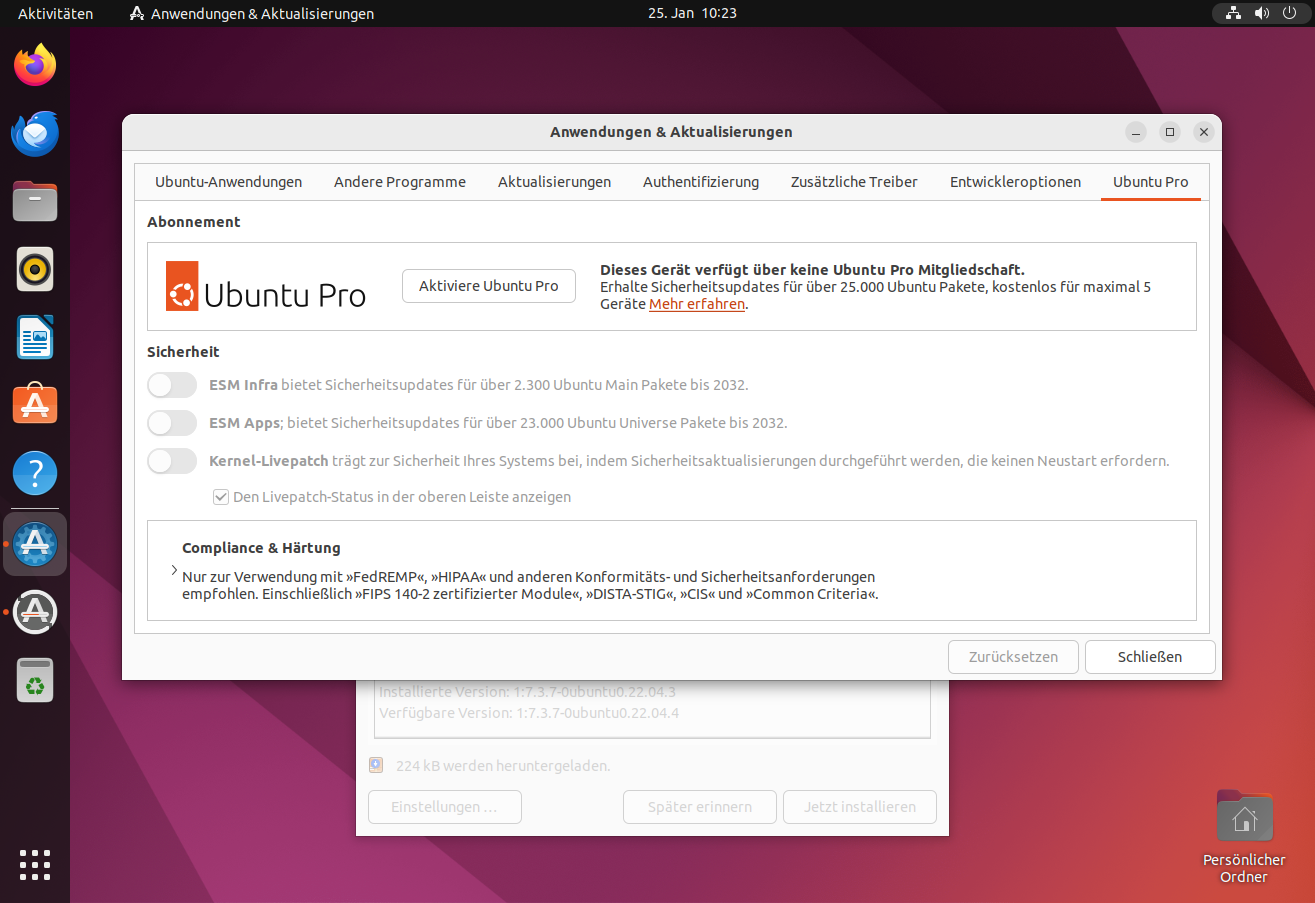Follow the Mehr erfahren link

click(x=697, y=304)
